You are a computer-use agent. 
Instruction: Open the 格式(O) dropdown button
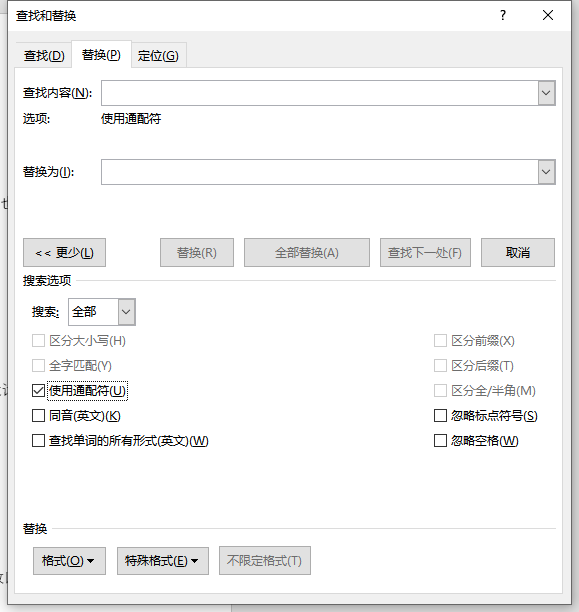(69, 561)
